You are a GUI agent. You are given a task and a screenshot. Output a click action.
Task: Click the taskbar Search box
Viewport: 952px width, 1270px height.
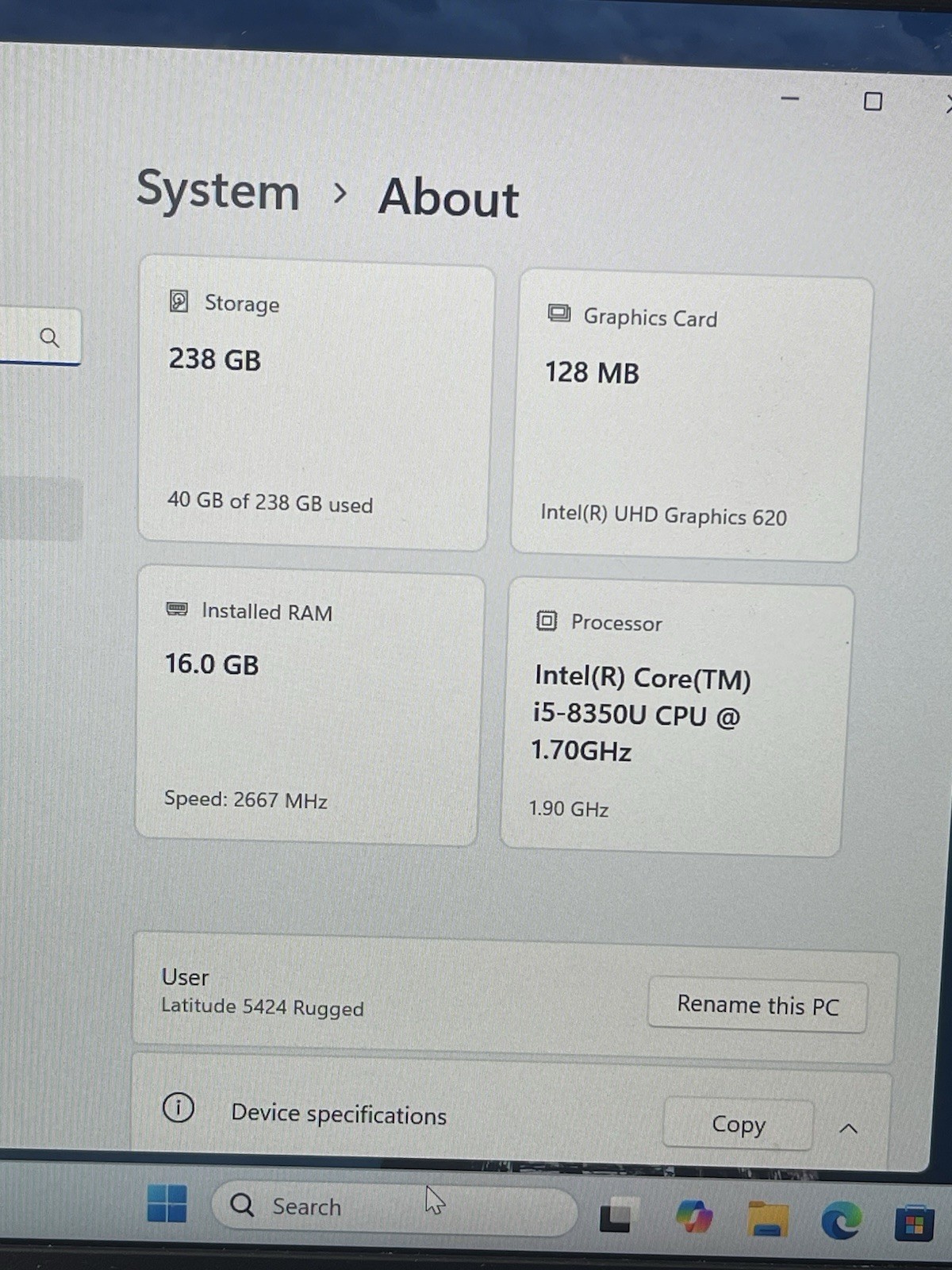(394, 1206)
